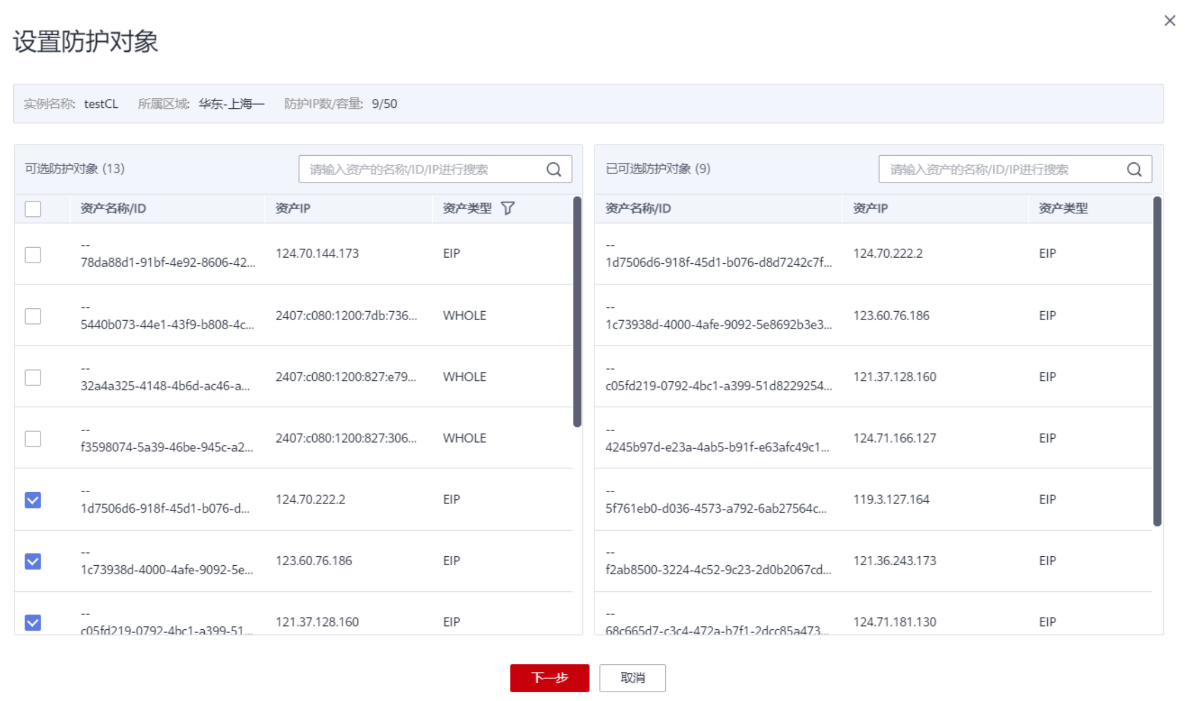Check the row with ID f3598074-5a39-46be
Image resolution: width=1191 pixels, height=701 pixels.
pyautogui.click(x=33, y=439)
